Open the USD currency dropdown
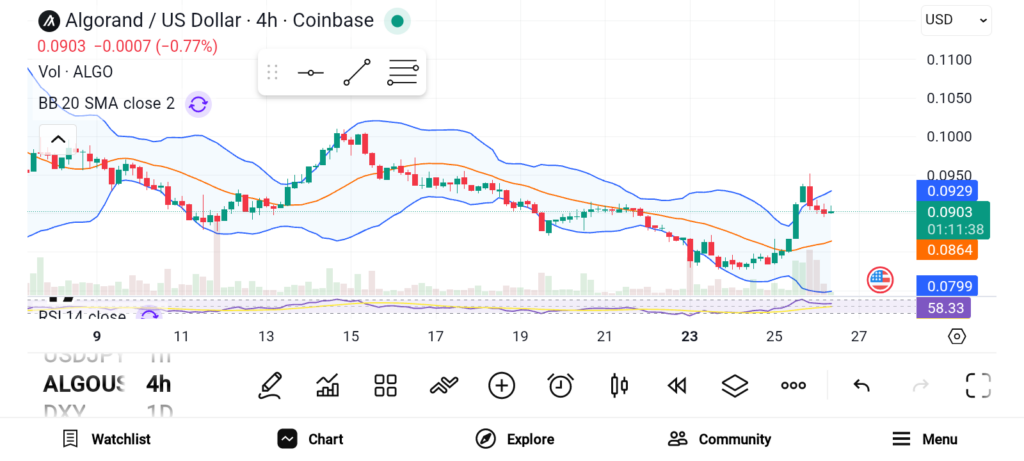1024x461 pixels. click(x=956, y=19)
